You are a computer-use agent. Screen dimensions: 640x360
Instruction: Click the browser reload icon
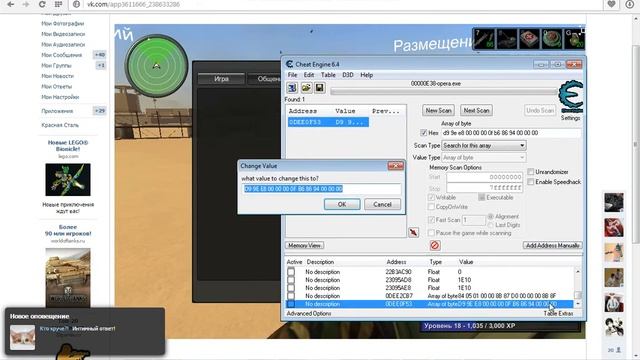[x=42, y=4]
